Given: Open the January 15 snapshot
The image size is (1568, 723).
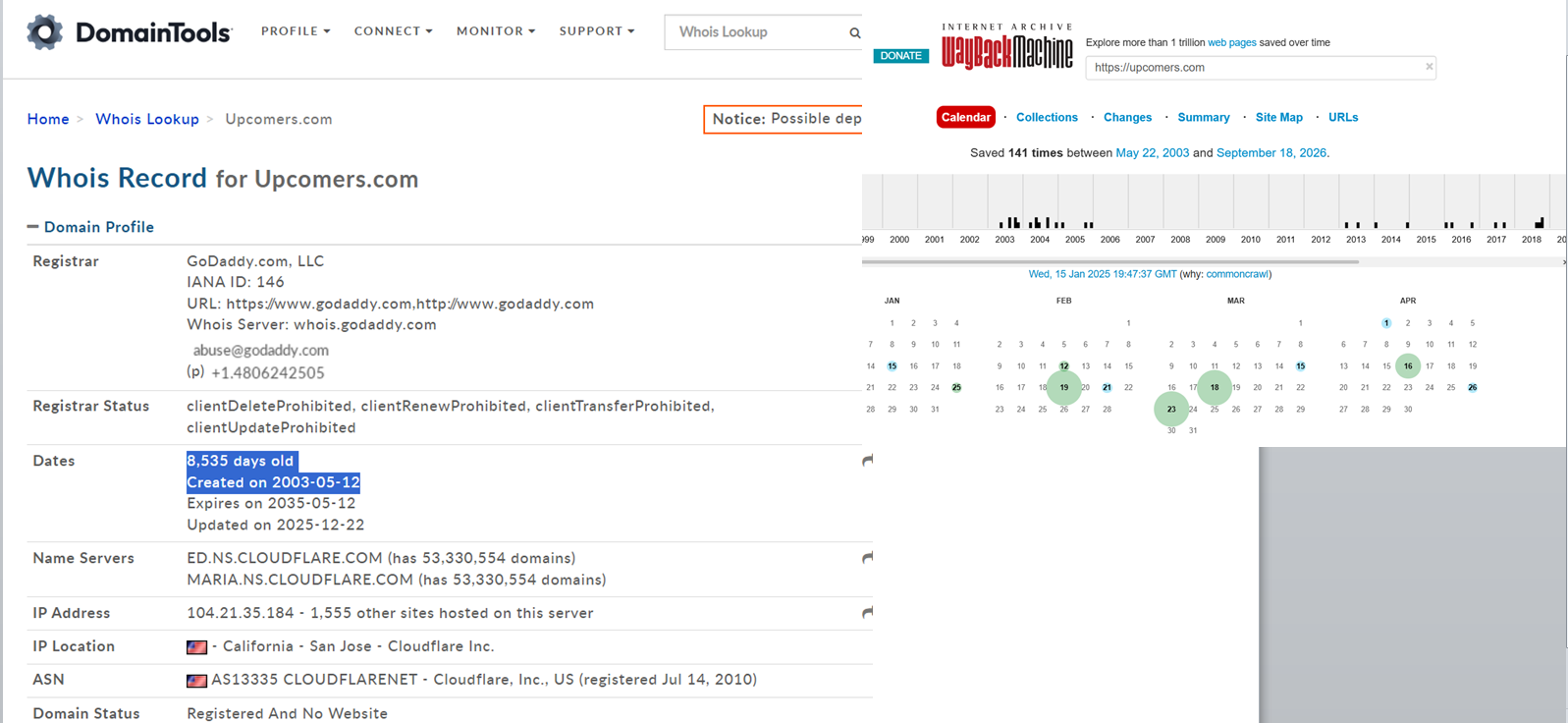Looking at the screenshot, I should click(x=892, y=365).
